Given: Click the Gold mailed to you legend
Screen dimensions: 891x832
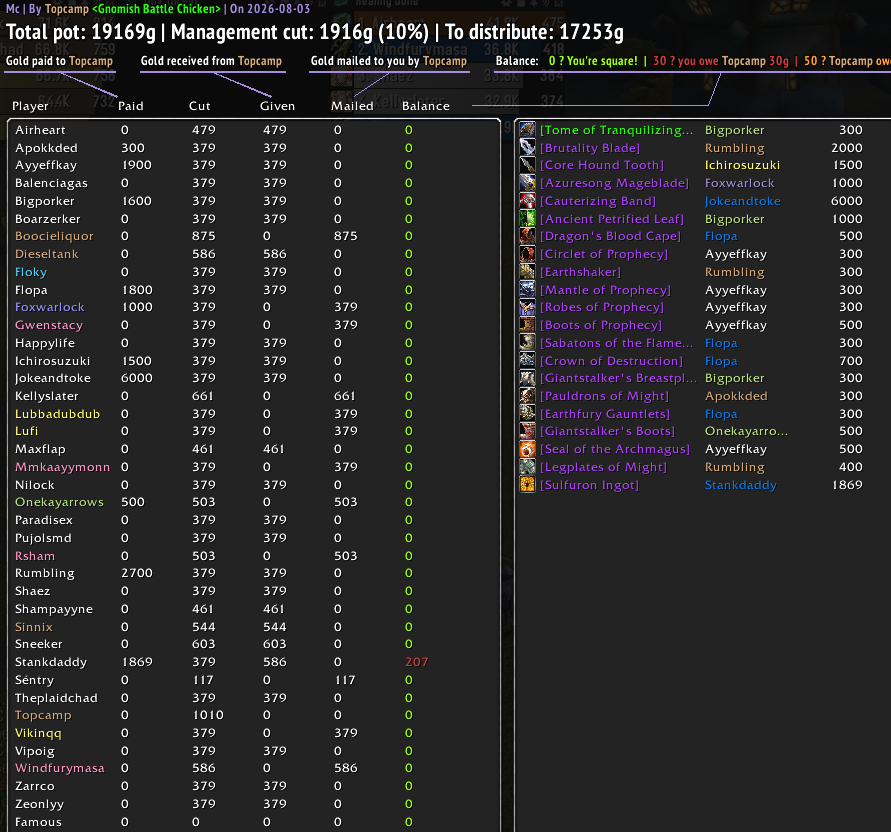Looking at the screenshot, I should point(389,61).
